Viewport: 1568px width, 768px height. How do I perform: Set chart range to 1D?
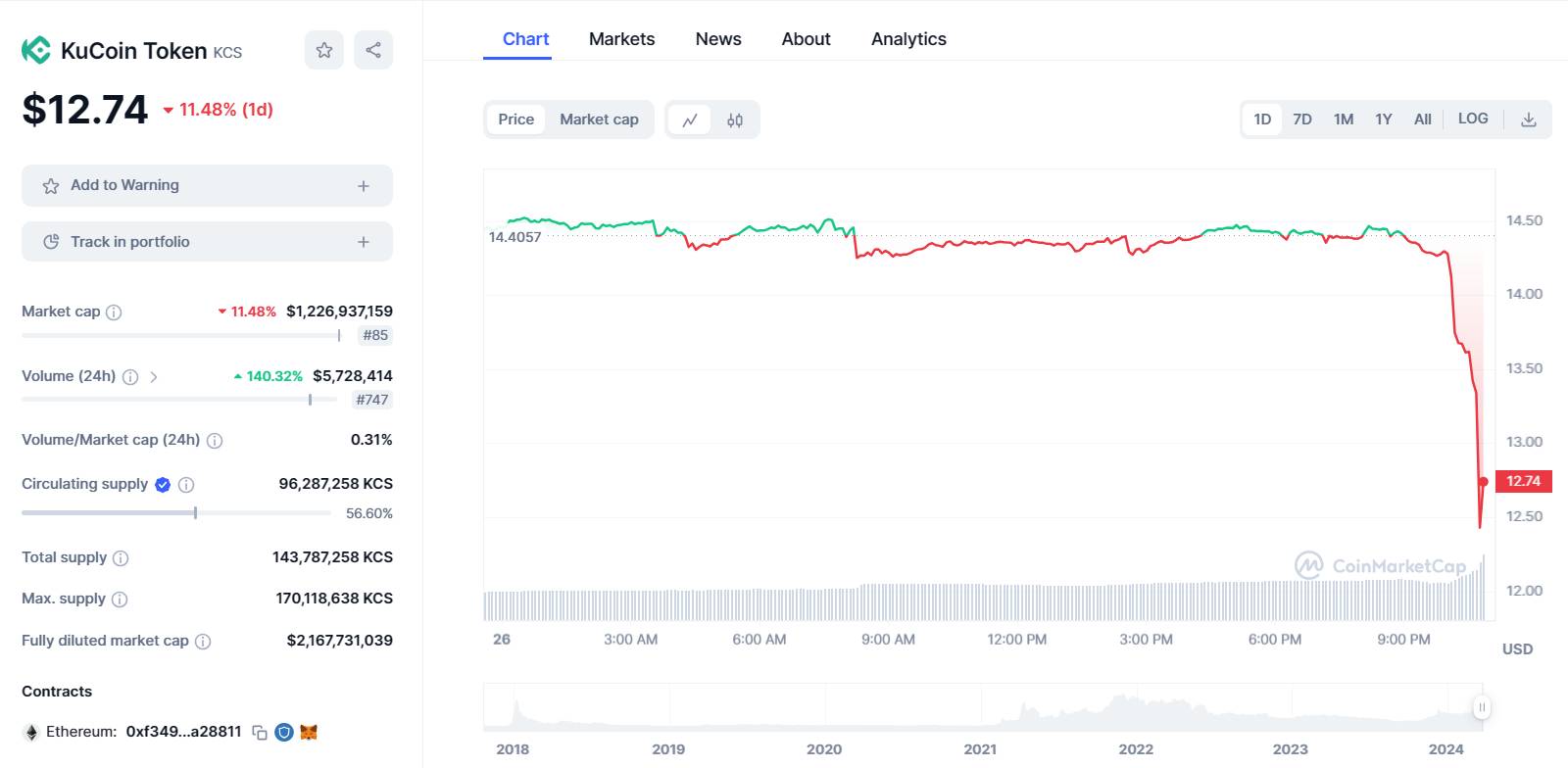1262,120
